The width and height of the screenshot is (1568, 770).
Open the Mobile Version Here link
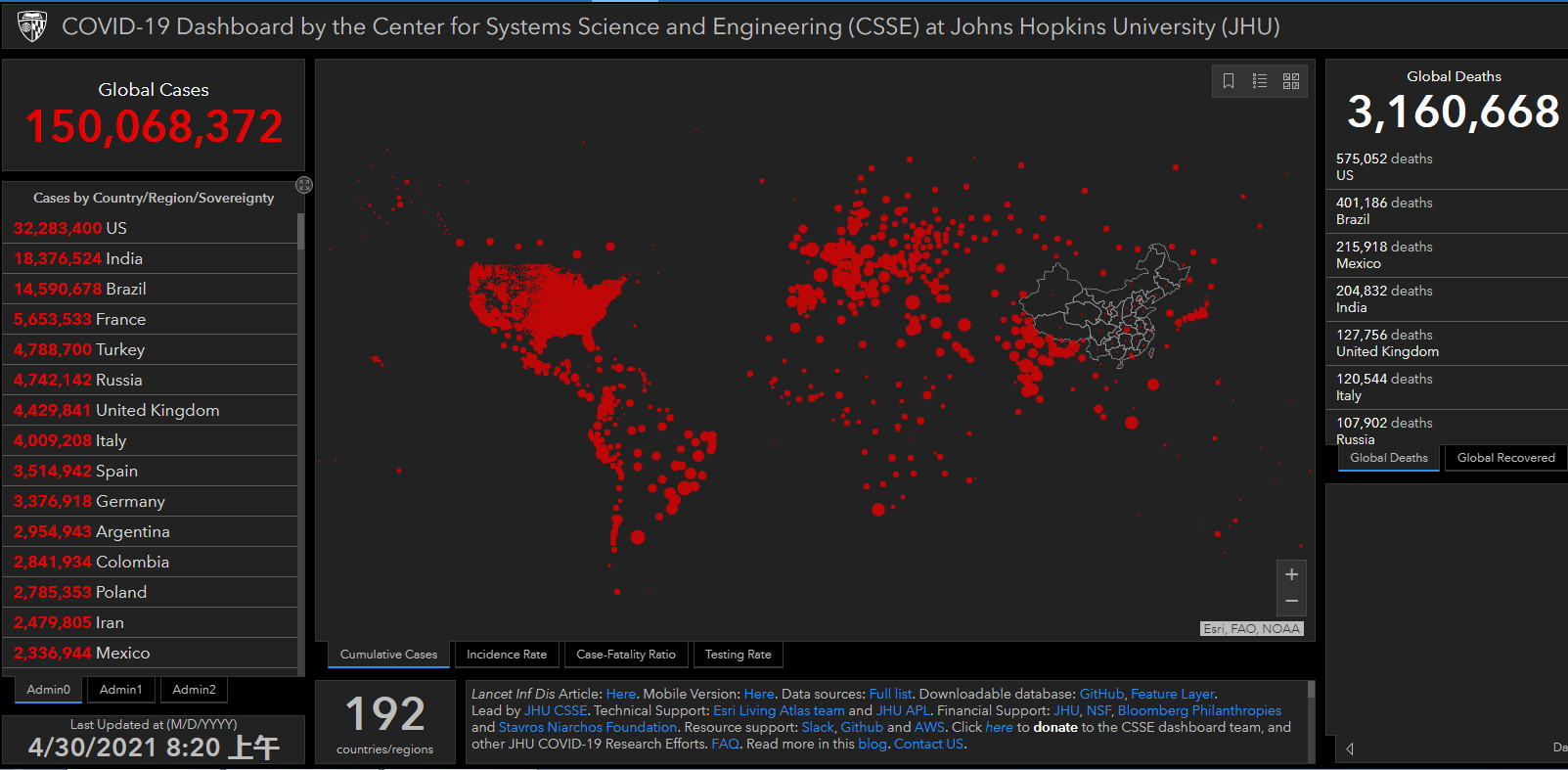[759, 694]
